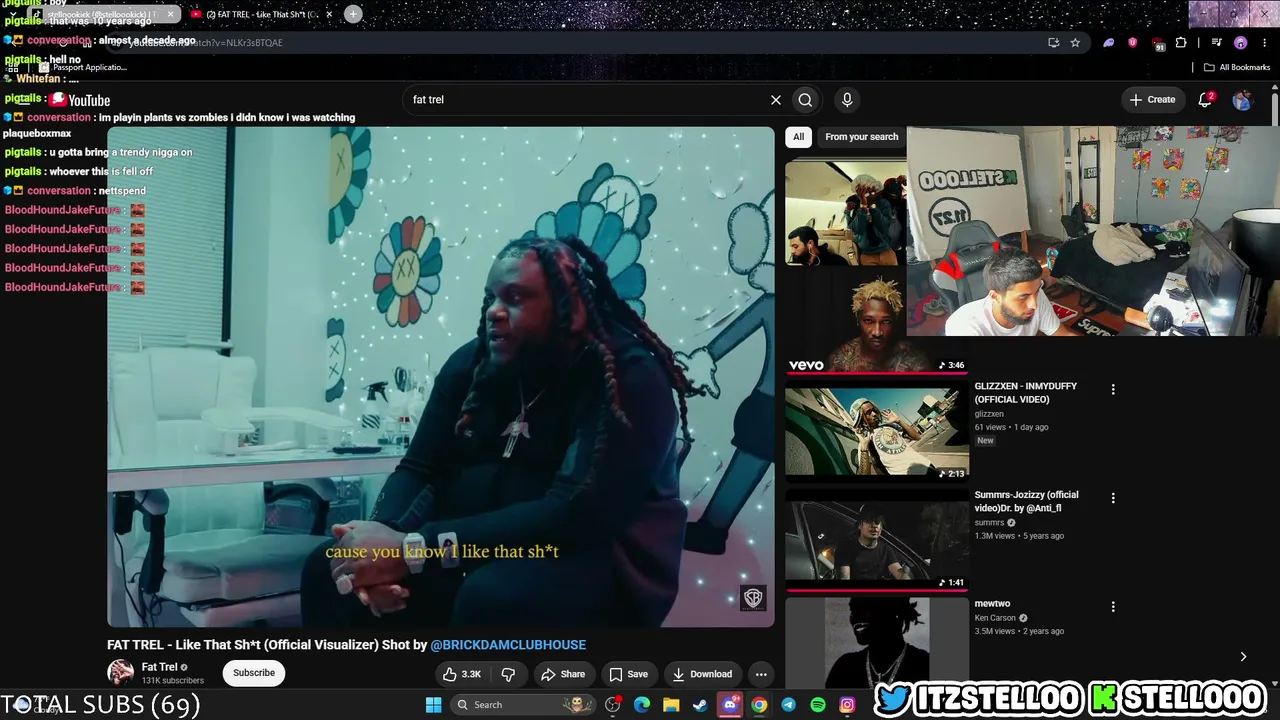Select the All filter chip
Viewport: 1280px width, 720px height.
click(x=798, y=137)
